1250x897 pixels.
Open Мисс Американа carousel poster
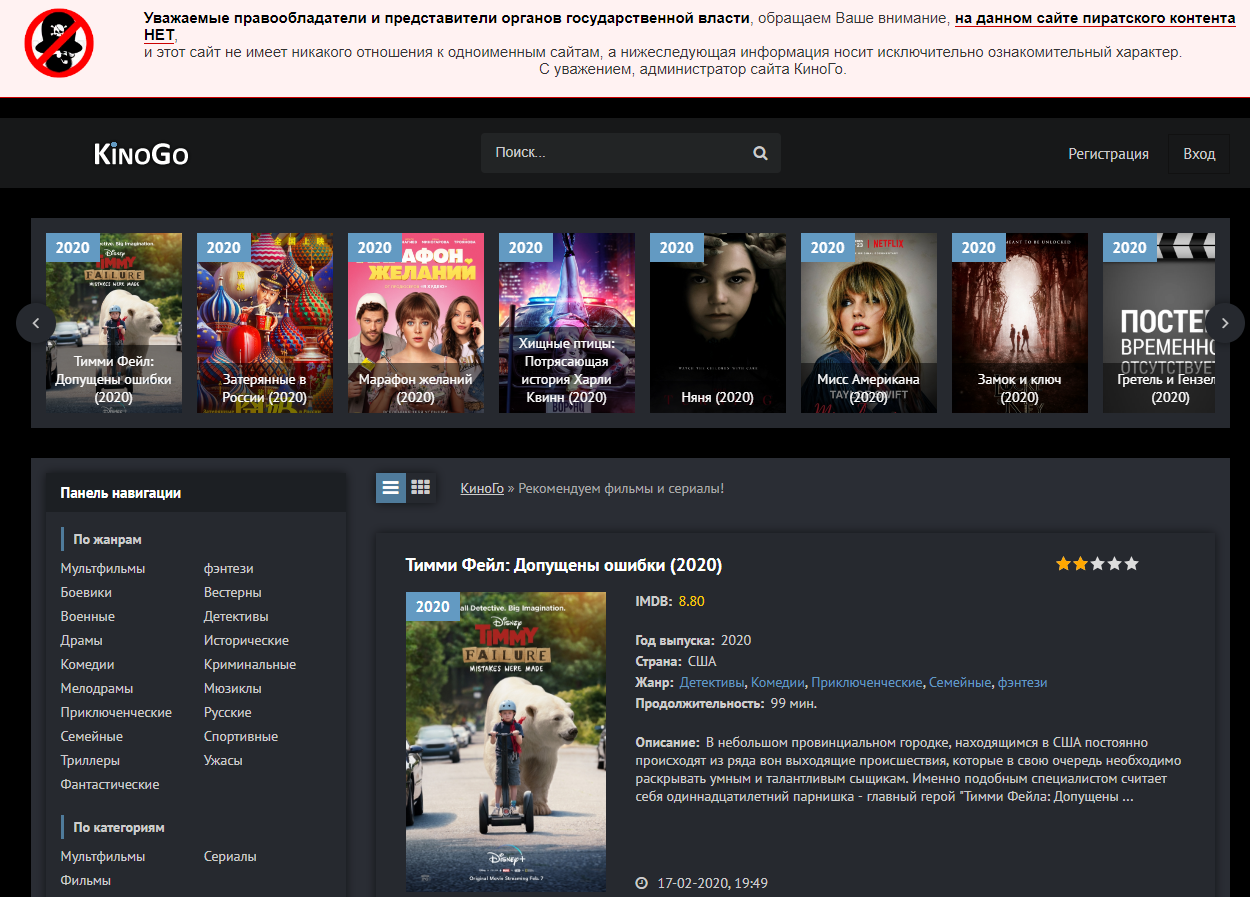[868, 322]
